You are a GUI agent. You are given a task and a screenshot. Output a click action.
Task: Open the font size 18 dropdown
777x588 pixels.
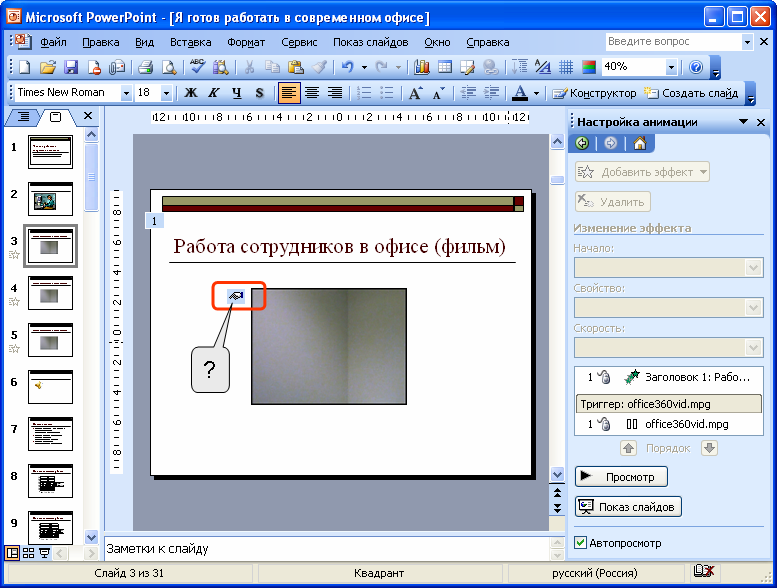tap(166, 93)
